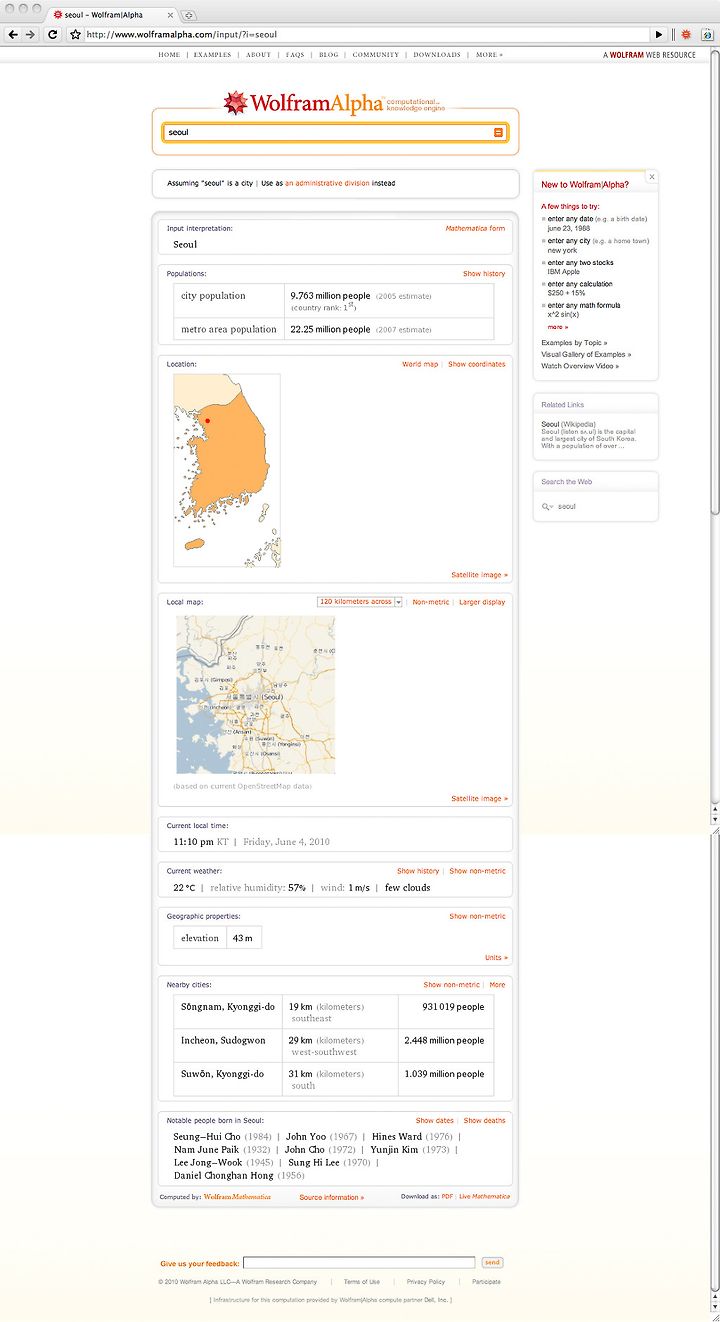Image resolution: width=720 pixels, height=1322 pixels.
Task: Open Mathematica form link
Action: [x=475, y=229]
